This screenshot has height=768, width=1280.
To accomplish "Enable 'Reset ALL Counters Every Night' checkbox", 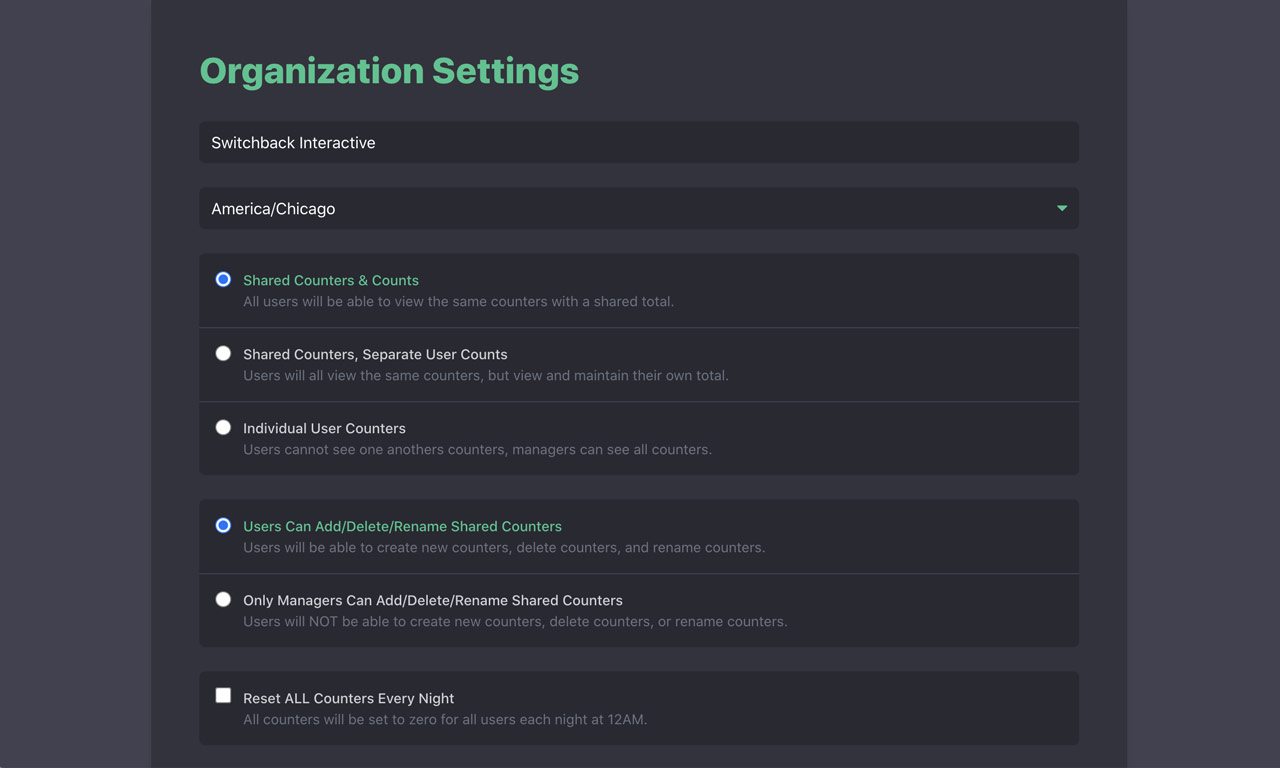I will (x=223, y=695).
